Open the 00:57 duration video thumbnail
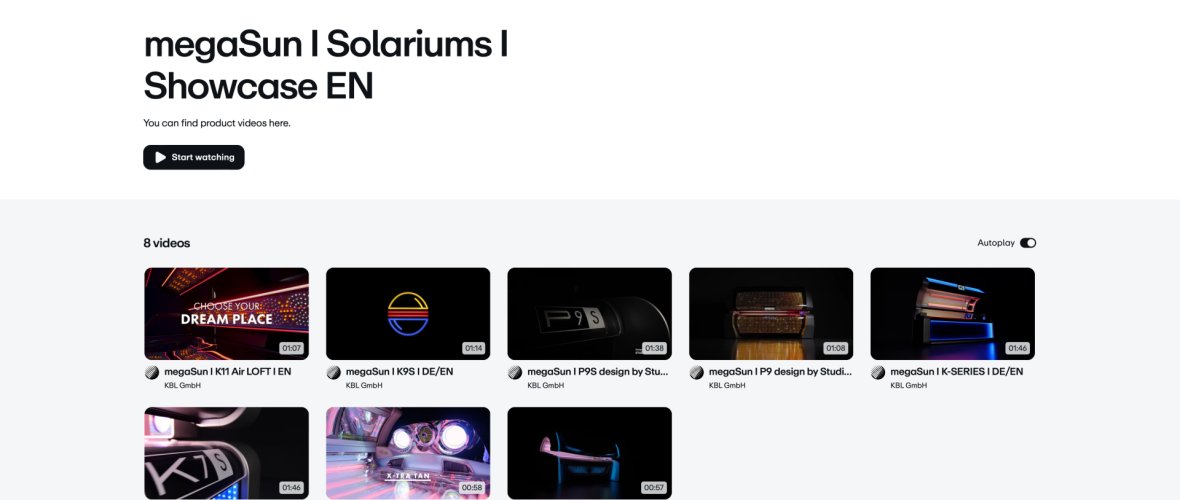1180x500 pixels. 589,453
